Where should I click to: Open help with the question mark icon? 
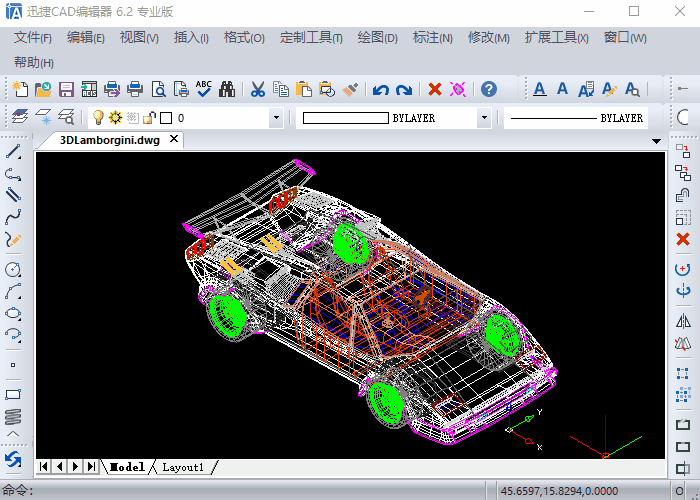click(x=488, y=89)
